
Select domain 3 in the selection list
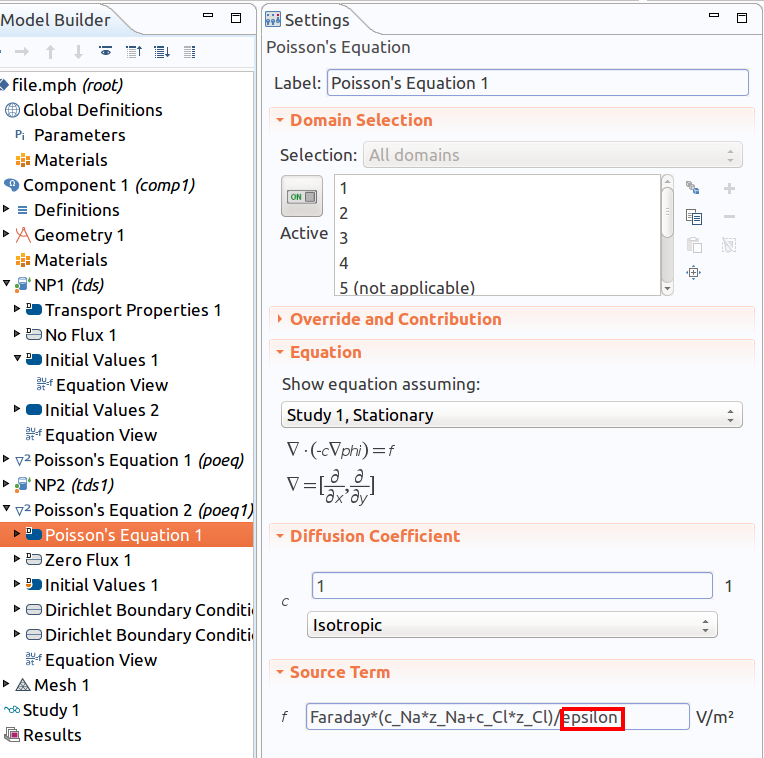click(344, 238)
